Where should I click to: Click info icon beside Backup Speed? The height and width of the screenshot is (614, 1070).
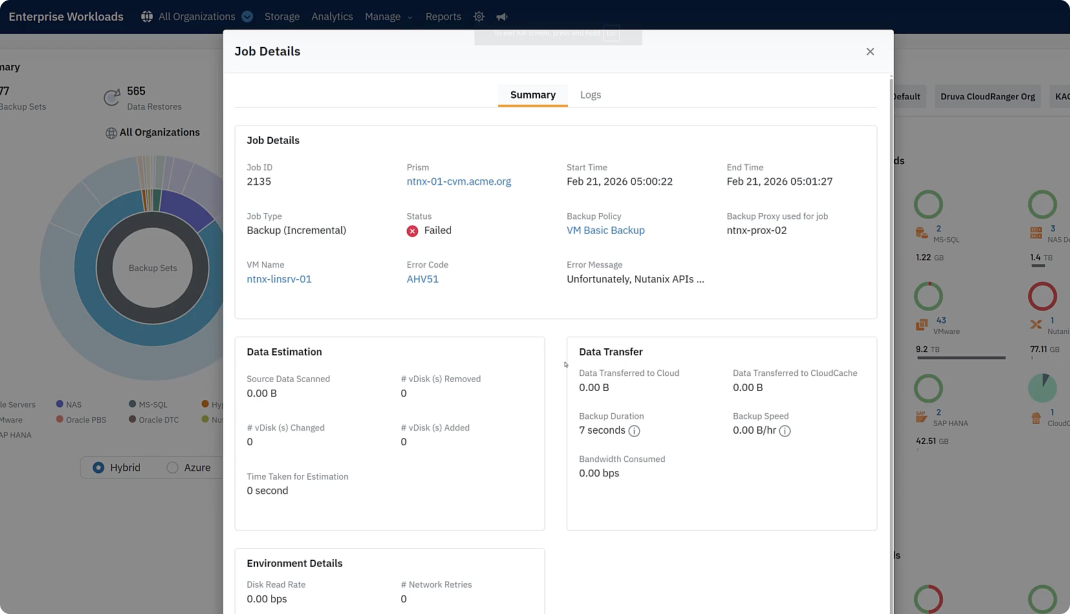[785, 431]
